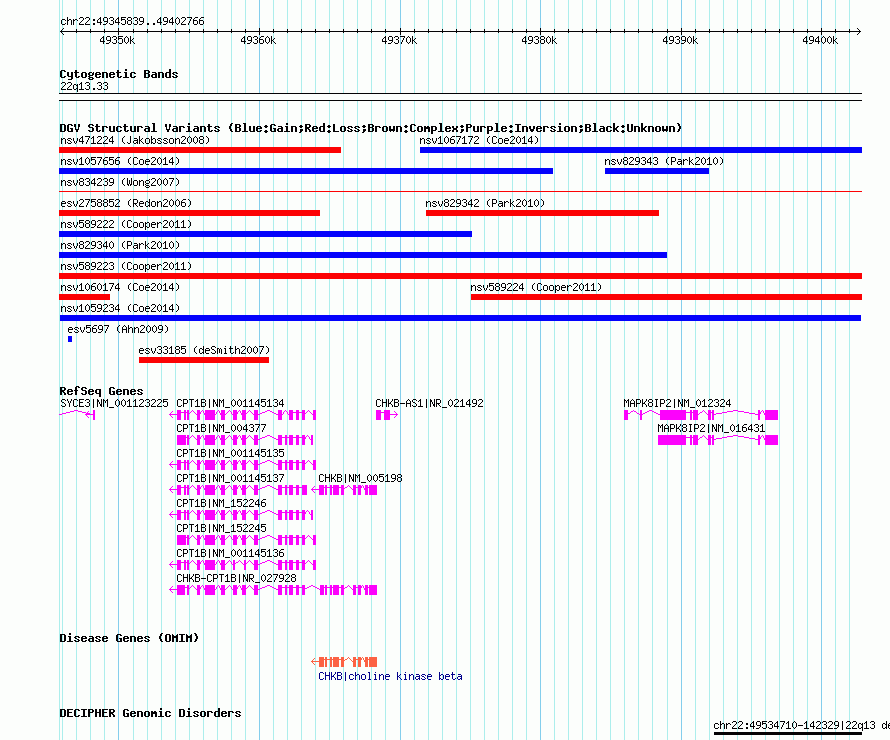Click the 49350k ruler tick label
Image resolution: width=890 pixels, height=740 pixels.
[x=117, y=40]
